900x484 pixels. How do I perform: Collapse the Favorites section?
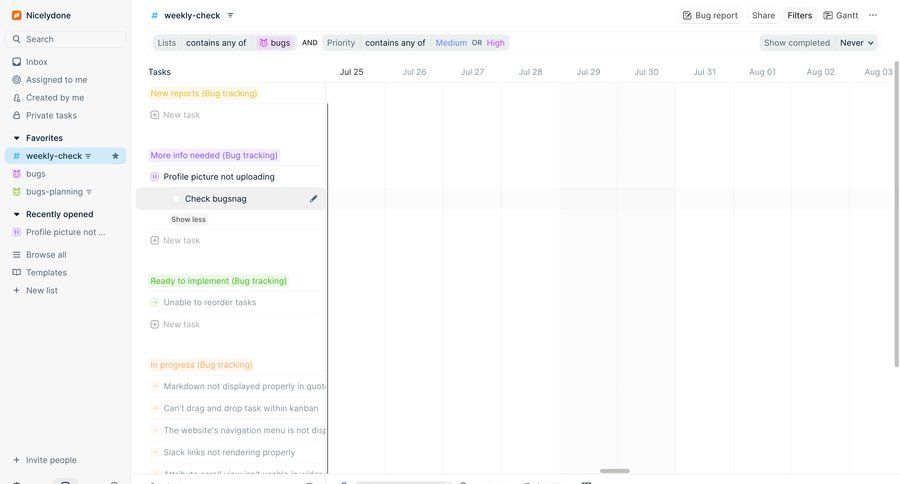(16, 138)
